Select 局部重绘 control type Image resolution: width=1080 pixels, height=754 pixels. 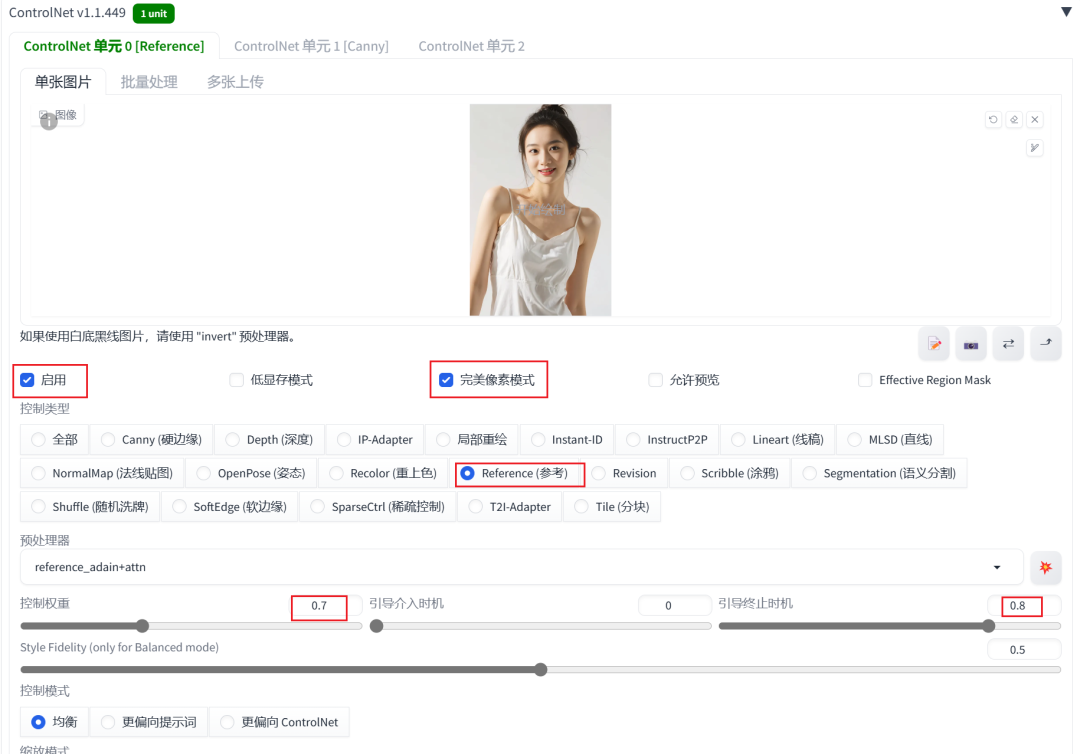(472, 439)
